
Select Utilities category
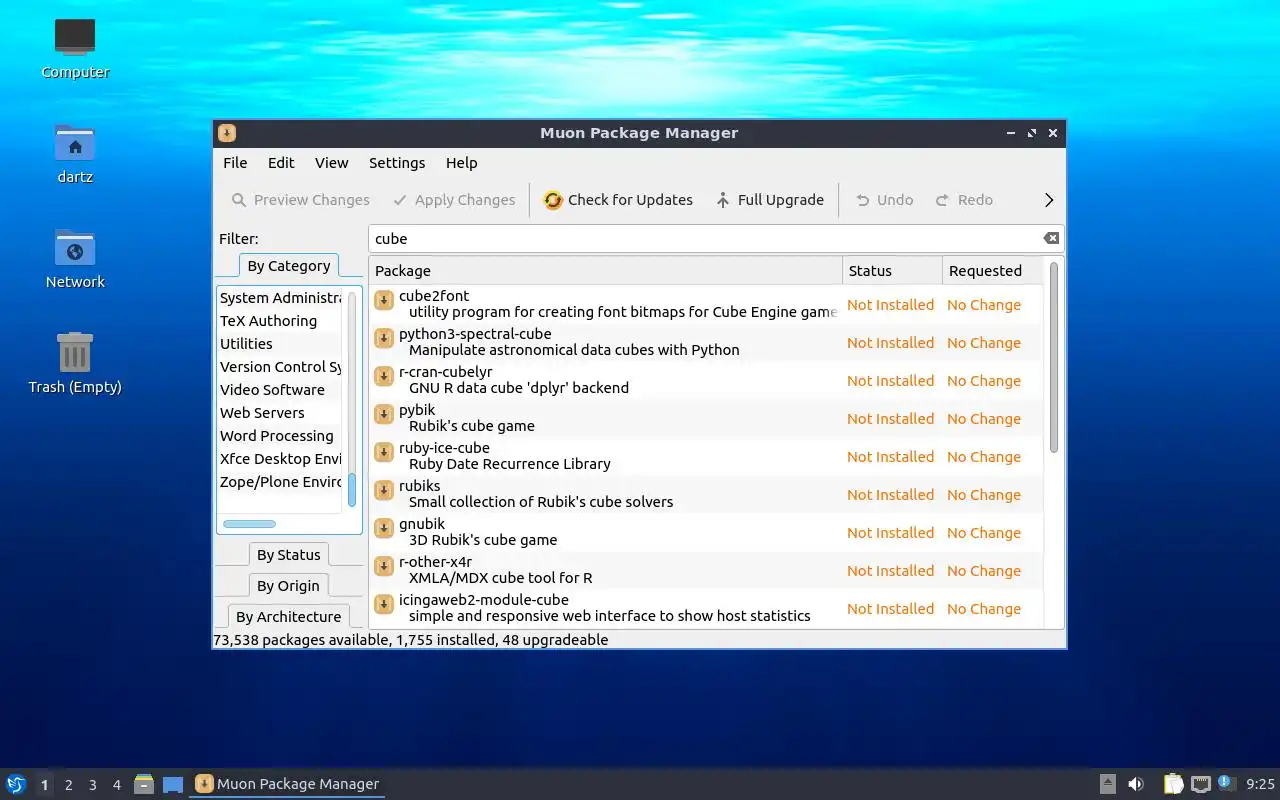tap(281, 344)
